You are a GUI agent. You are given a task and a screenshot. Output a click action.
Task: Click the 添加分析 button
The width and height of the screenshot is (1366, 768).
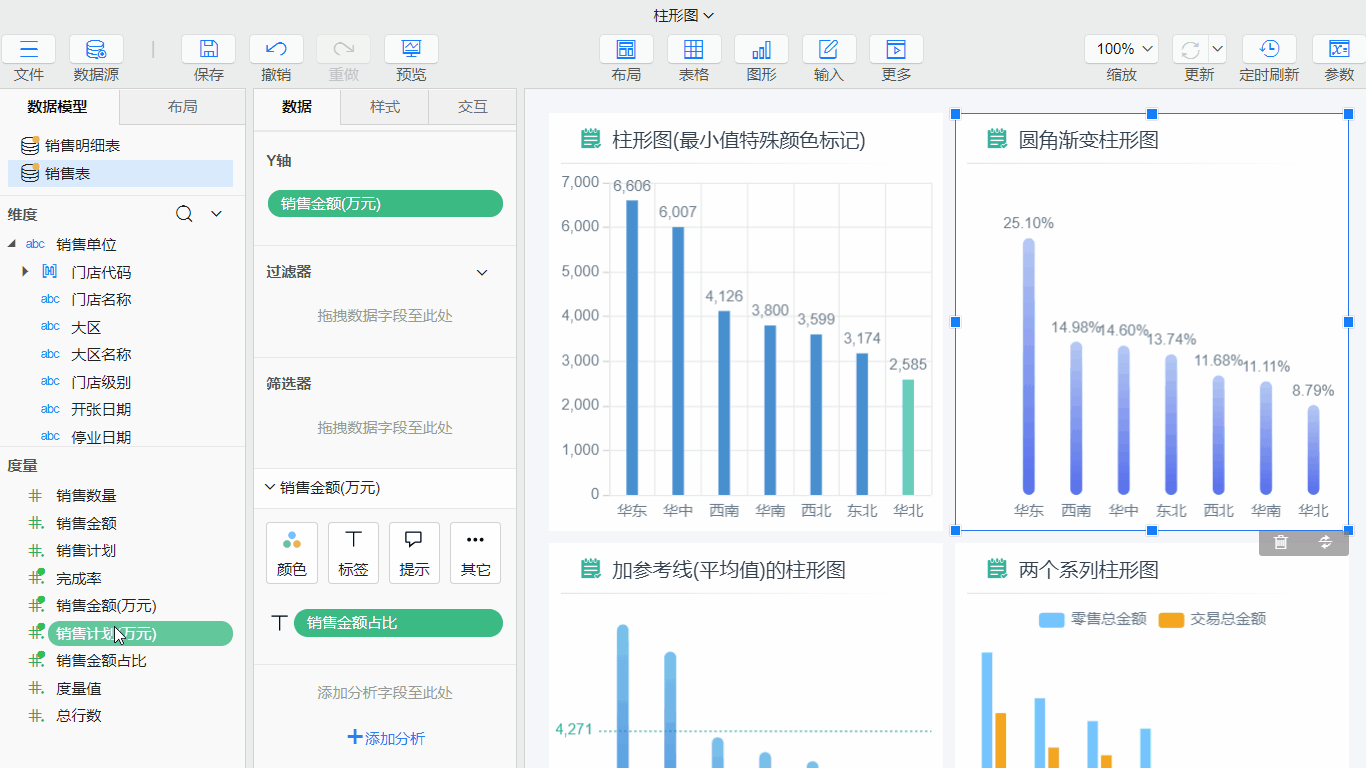tap(385, 738)
